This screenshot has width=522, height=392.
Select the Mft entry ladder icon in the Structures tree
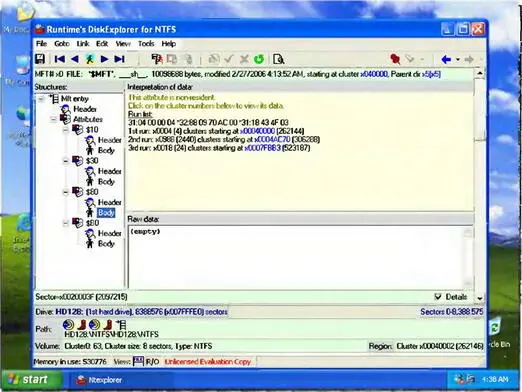pyautogui.click(x=54, y=99)
